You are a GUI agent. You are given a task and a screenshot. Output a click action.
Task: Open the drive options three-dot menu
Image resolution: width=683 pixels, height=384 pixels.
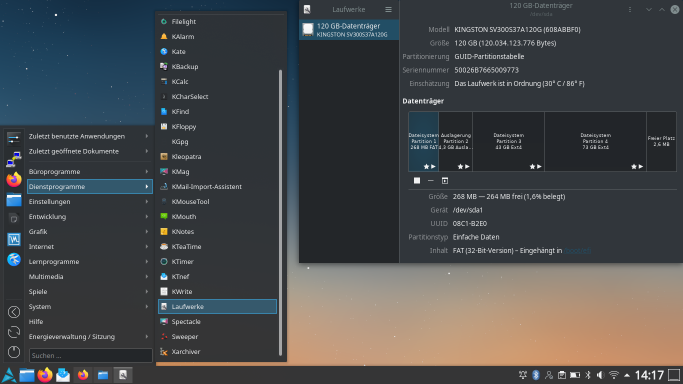[630, 10]
